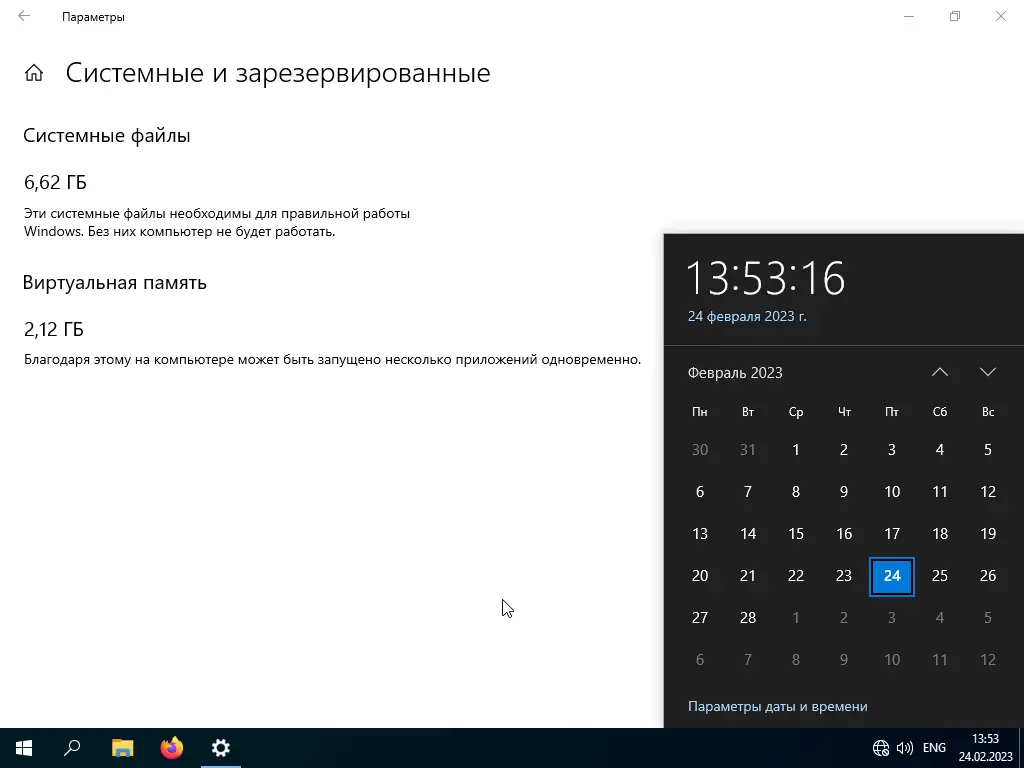
Task: Select February 13 in the calendar
Action: pyautogui.click(x=699, y=534)
